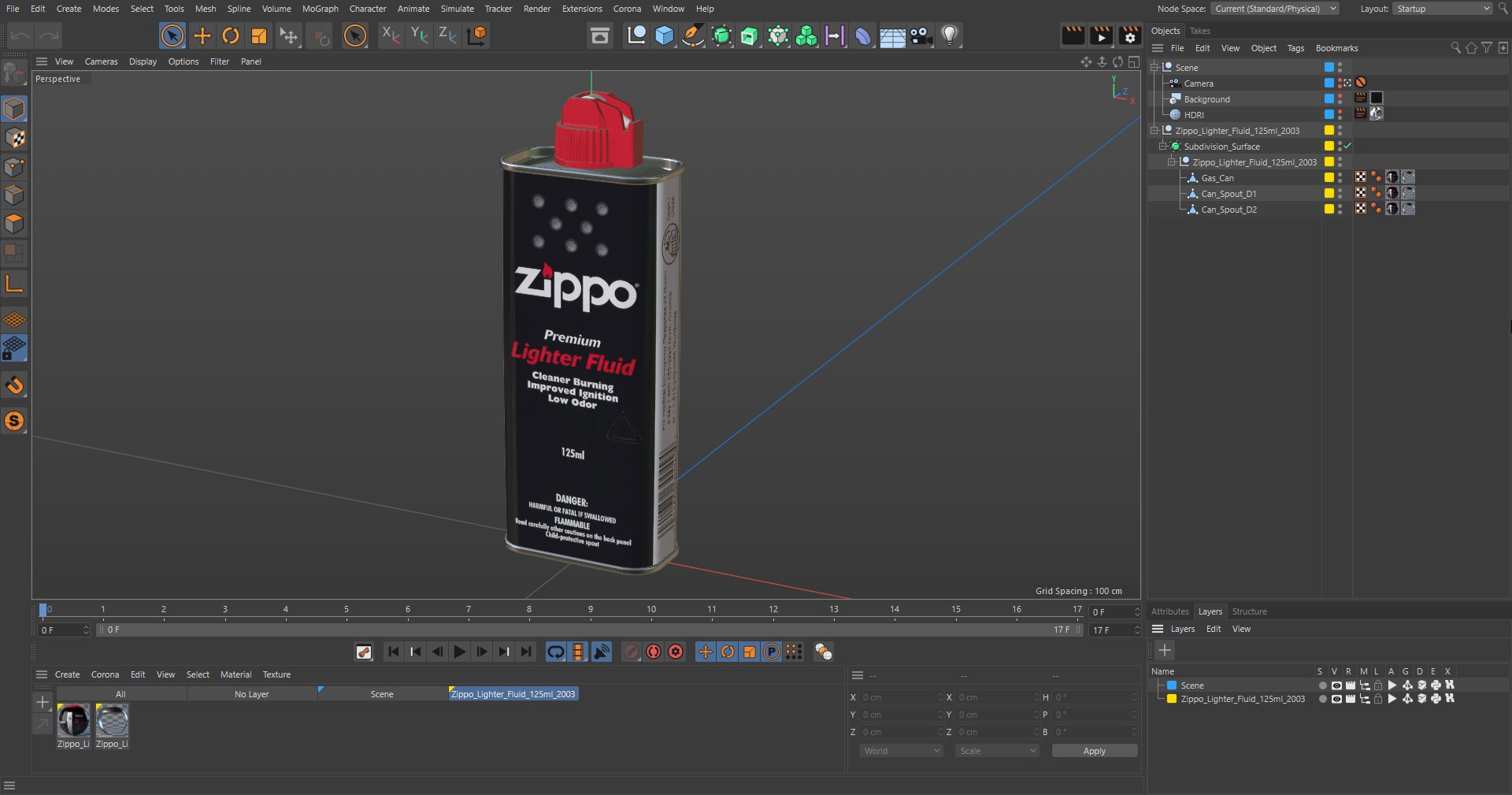Activate the Move tool

(x=202, y=35)
